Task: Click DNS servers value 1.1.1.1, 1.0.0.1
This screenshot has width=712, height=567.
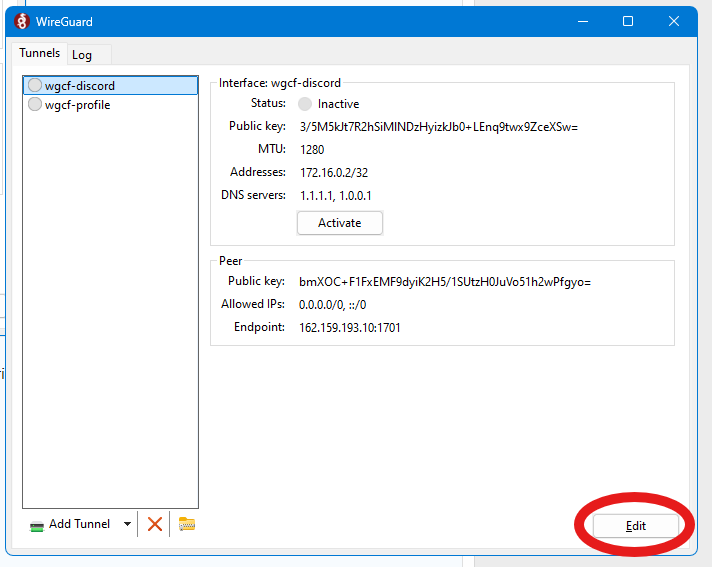Action: click(336, 196)
